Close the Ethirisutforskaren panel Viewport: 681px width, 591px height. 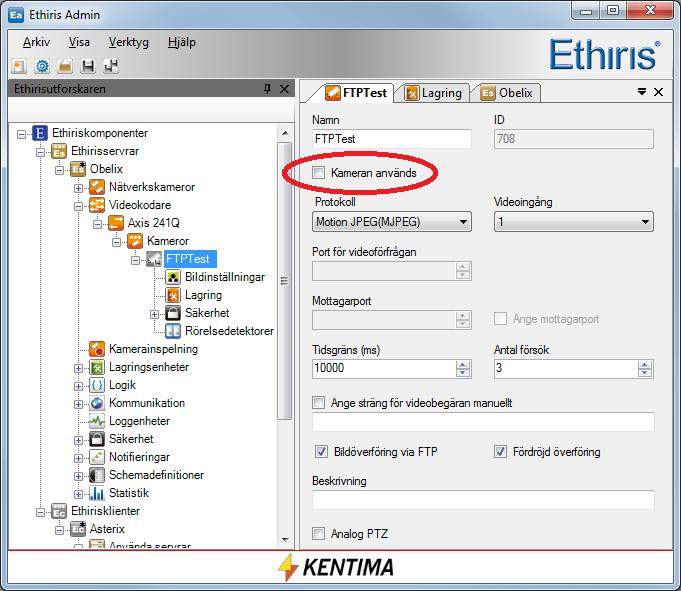(x=284, y=89)
